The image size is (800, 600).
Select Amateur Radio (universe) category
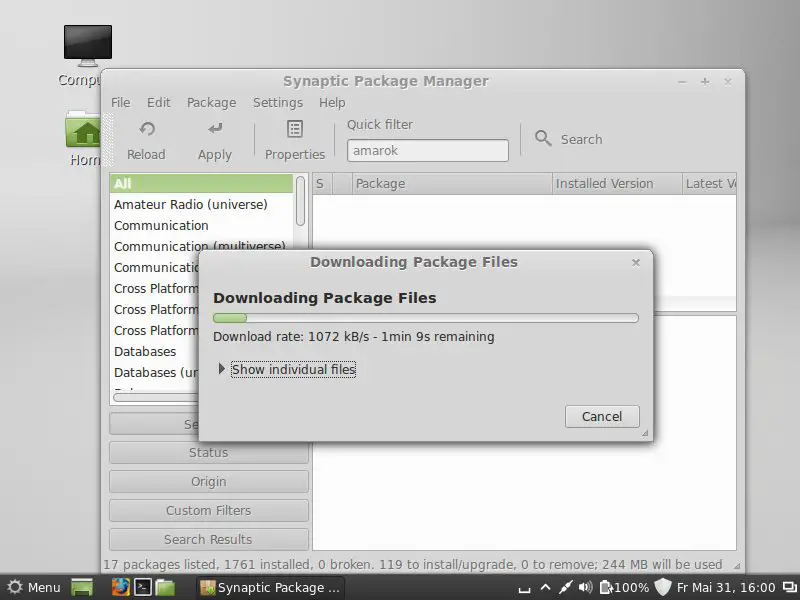point(191,205)
